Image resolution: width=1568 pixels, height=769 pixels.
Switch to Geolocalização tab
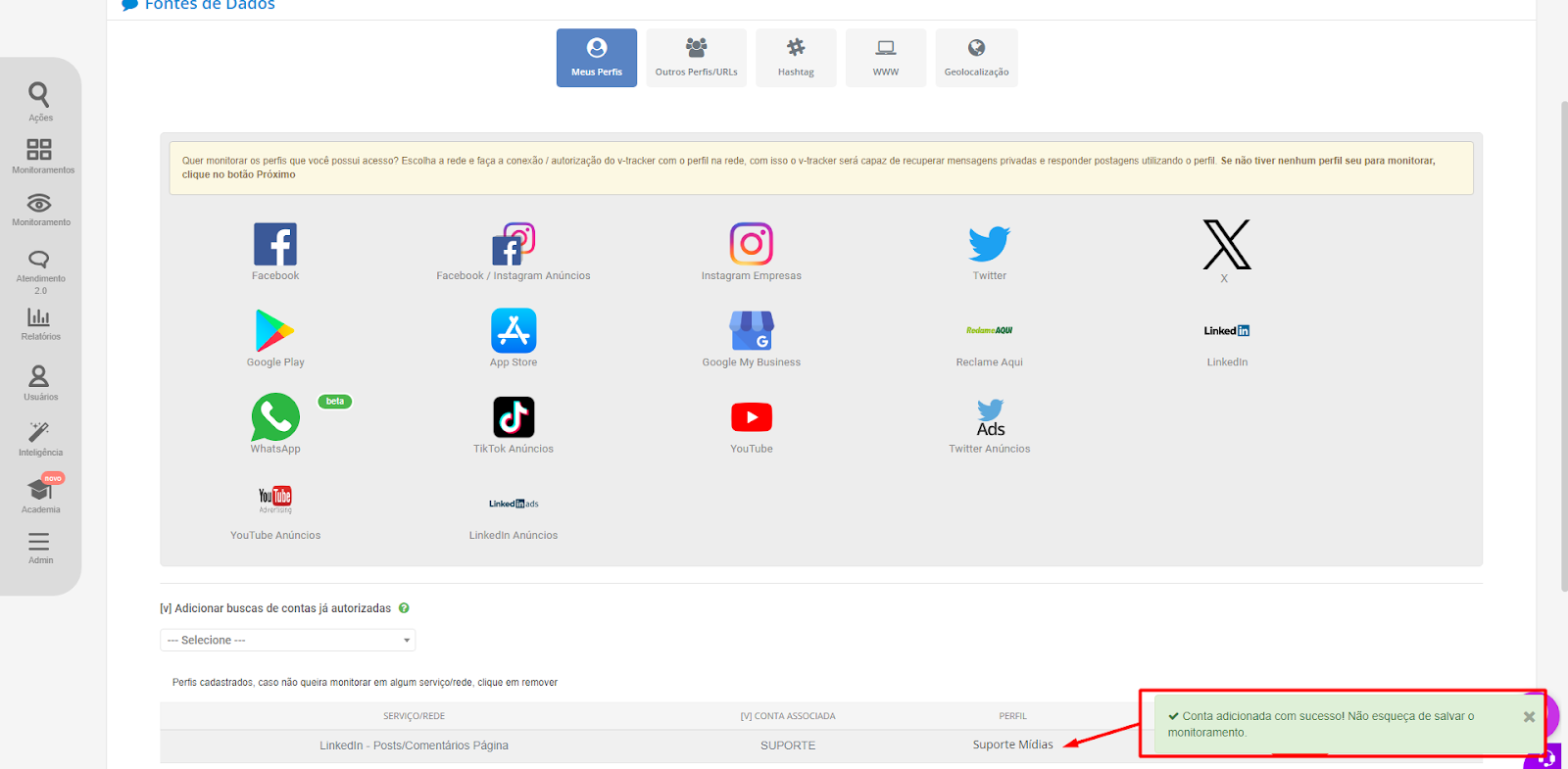click(976, 58)
